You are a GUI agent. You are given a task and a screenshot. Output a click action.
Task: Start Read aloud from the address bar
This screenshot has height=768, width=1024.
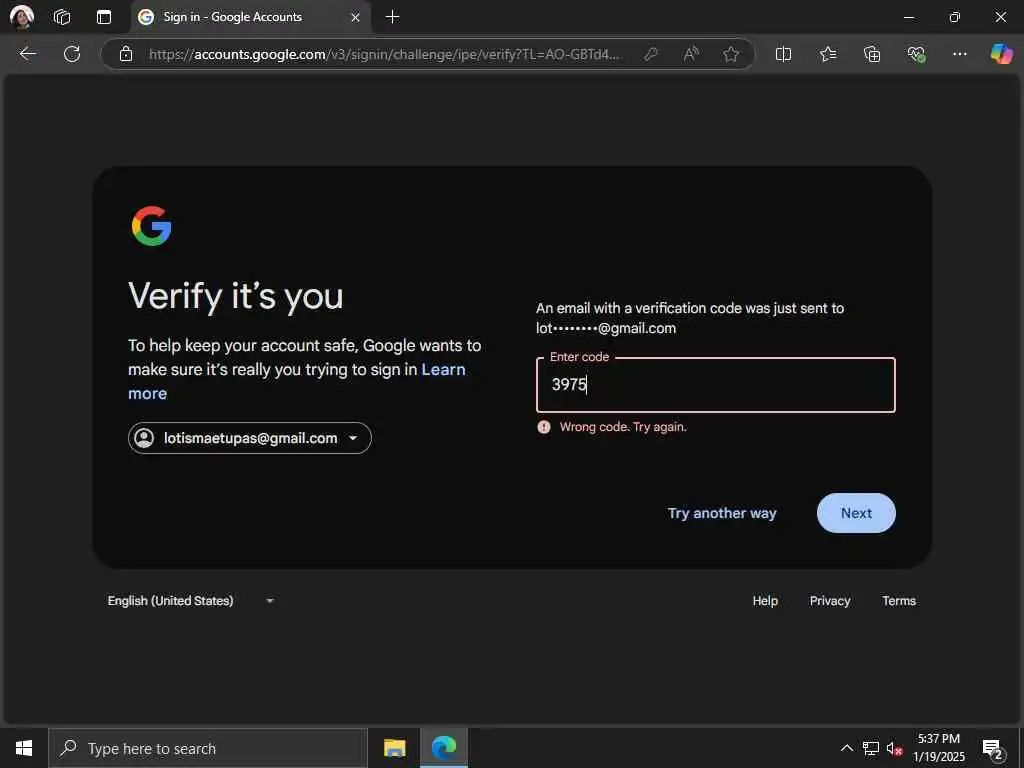coord(691,54)
